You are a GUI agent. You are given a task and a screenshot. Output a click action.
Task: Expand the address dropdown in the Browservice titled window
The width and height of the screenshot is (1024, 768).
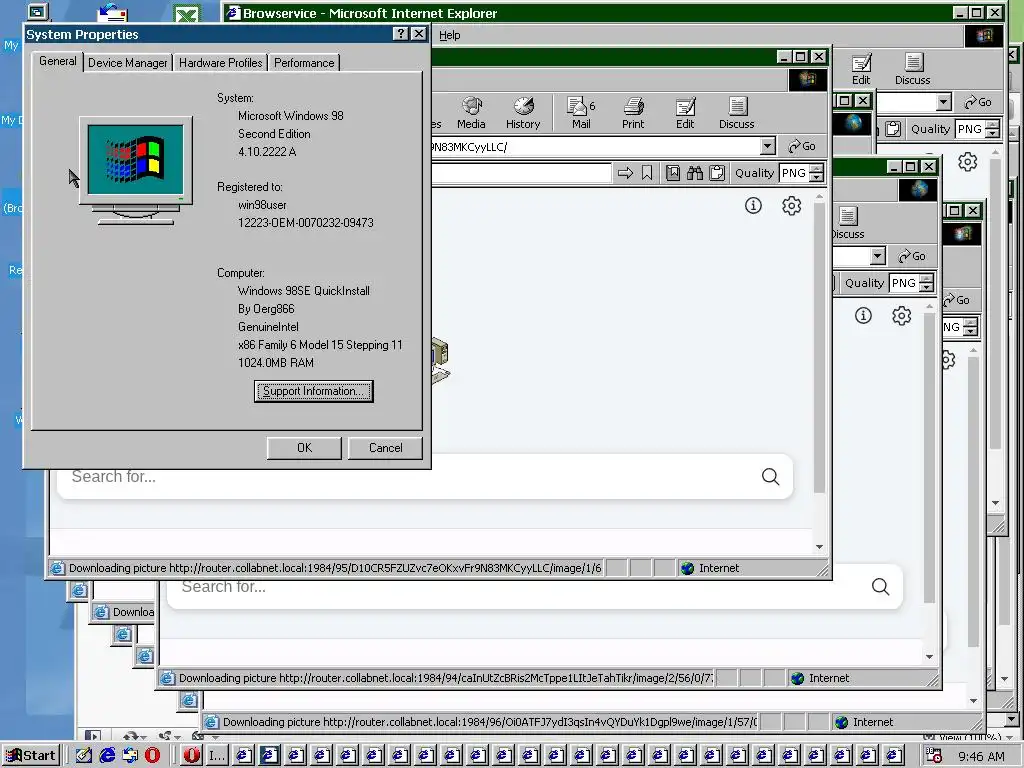click(x=943, y=102)
